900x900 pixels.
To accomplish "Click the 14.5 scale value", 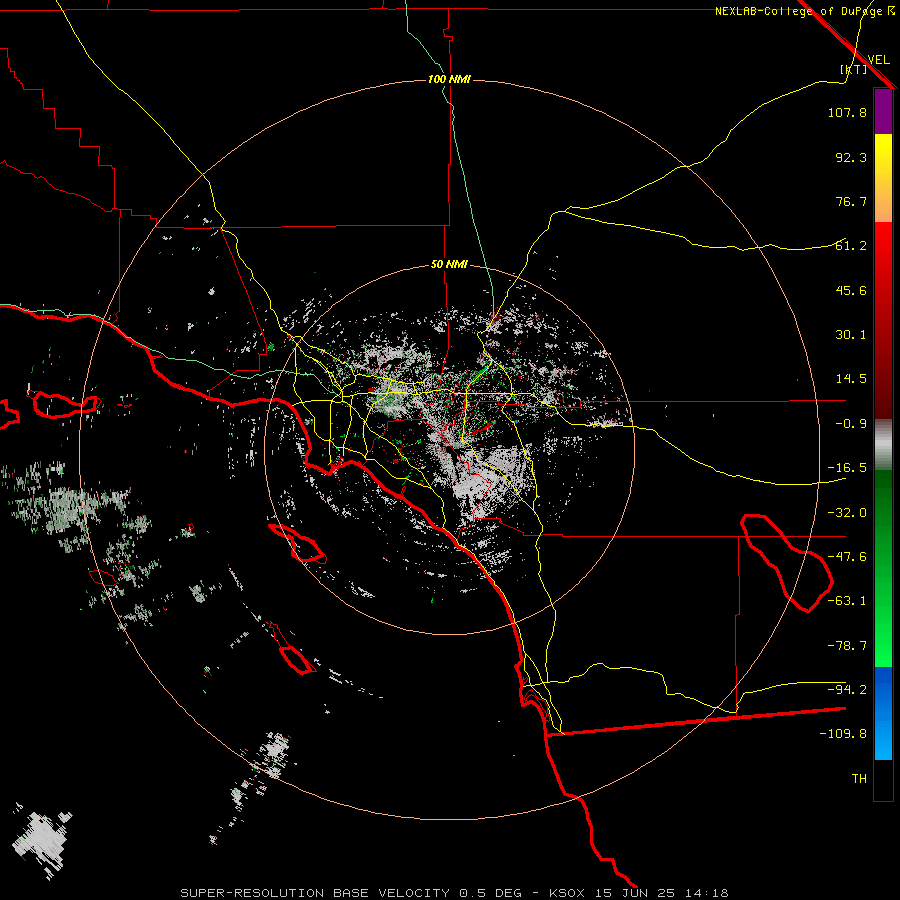I will click(851, 379).
